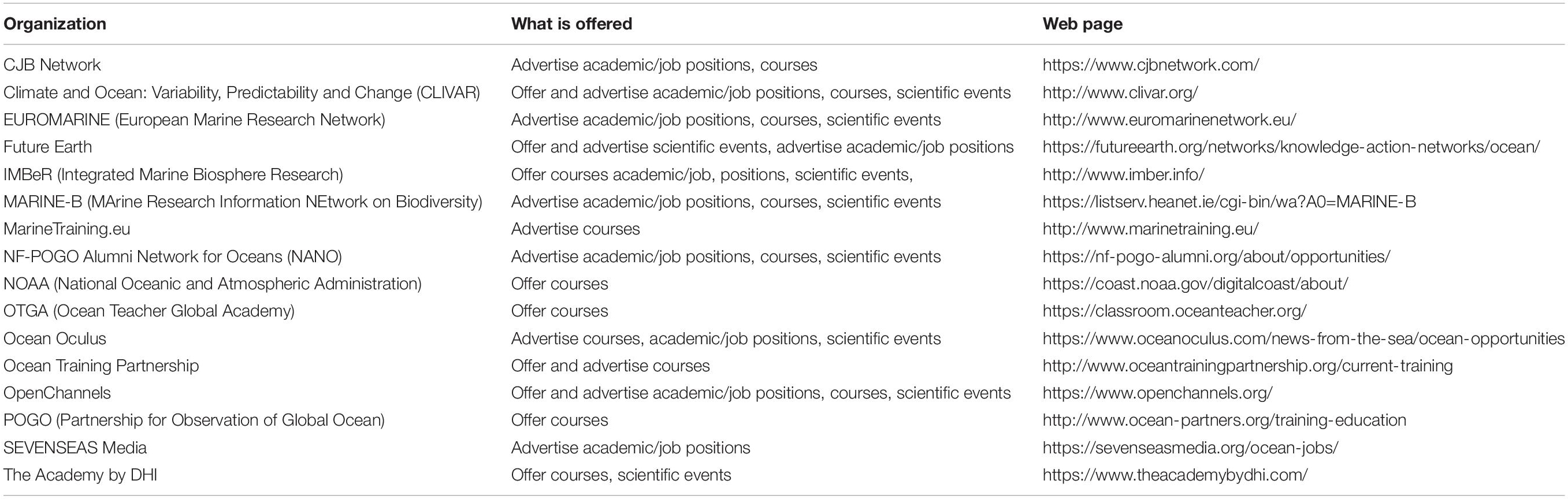Follow the oceanoculus.com ocean-opportunities link

point(1303,338)
